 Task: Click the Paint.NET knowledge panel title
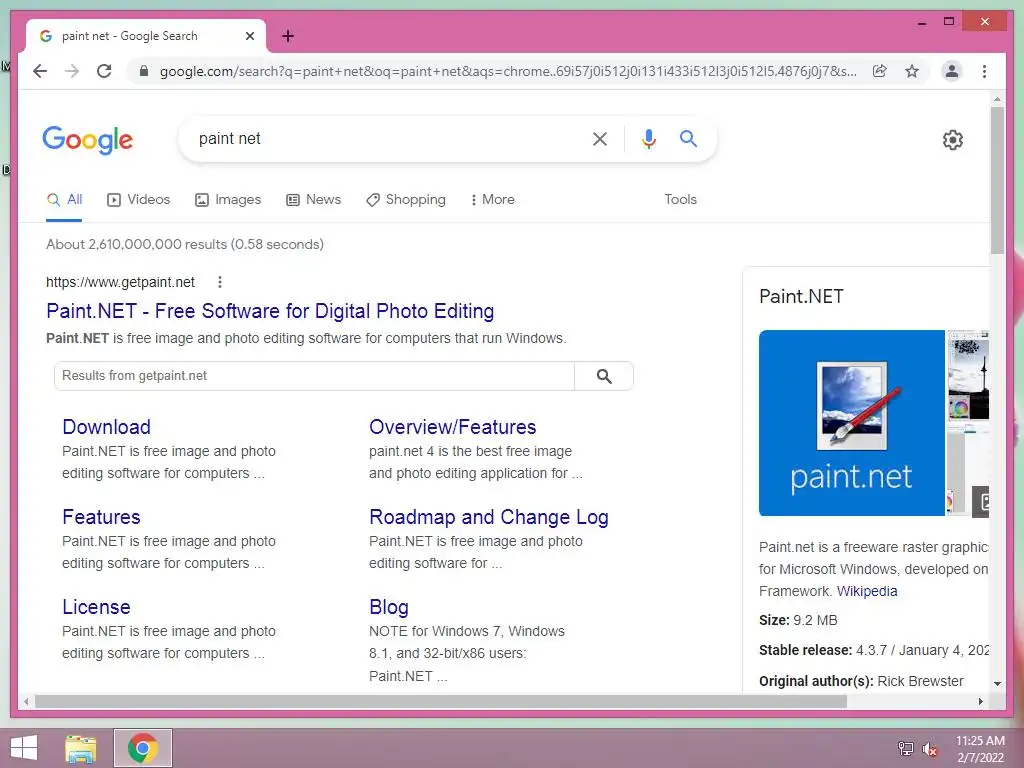pos(801,296)
